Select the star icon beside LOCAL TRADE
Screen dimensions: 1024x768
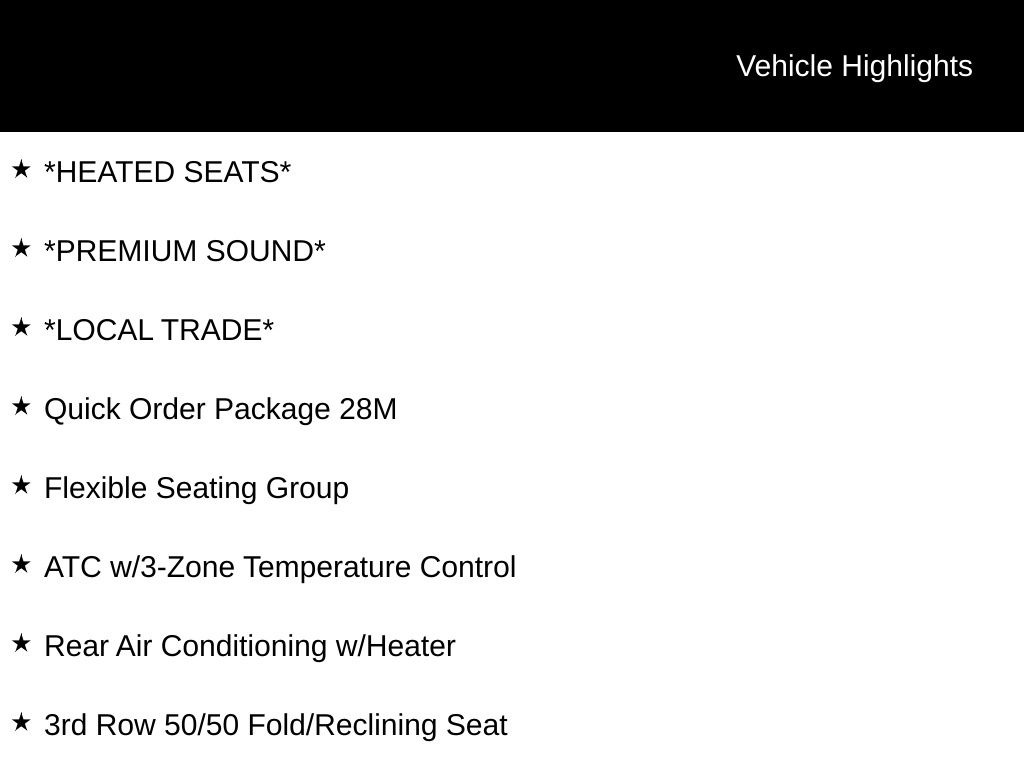point(21,327)
